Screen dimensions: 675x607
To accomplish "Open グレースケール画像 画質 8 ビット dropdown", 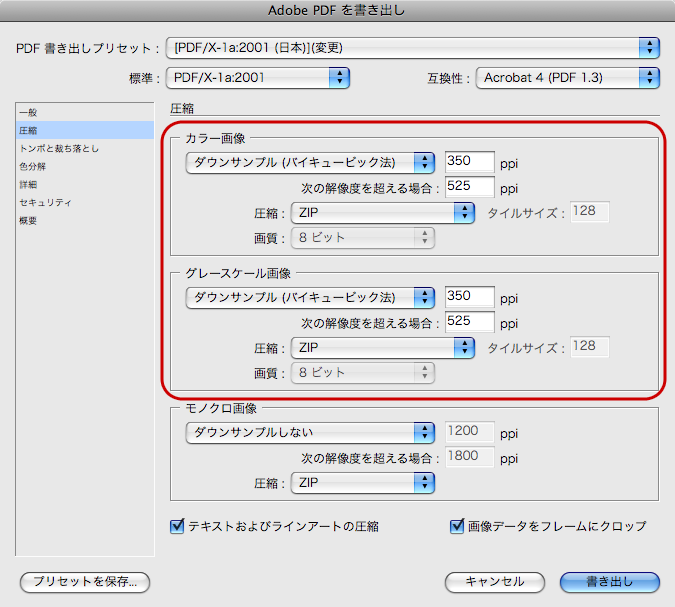I will pos(363,373).
